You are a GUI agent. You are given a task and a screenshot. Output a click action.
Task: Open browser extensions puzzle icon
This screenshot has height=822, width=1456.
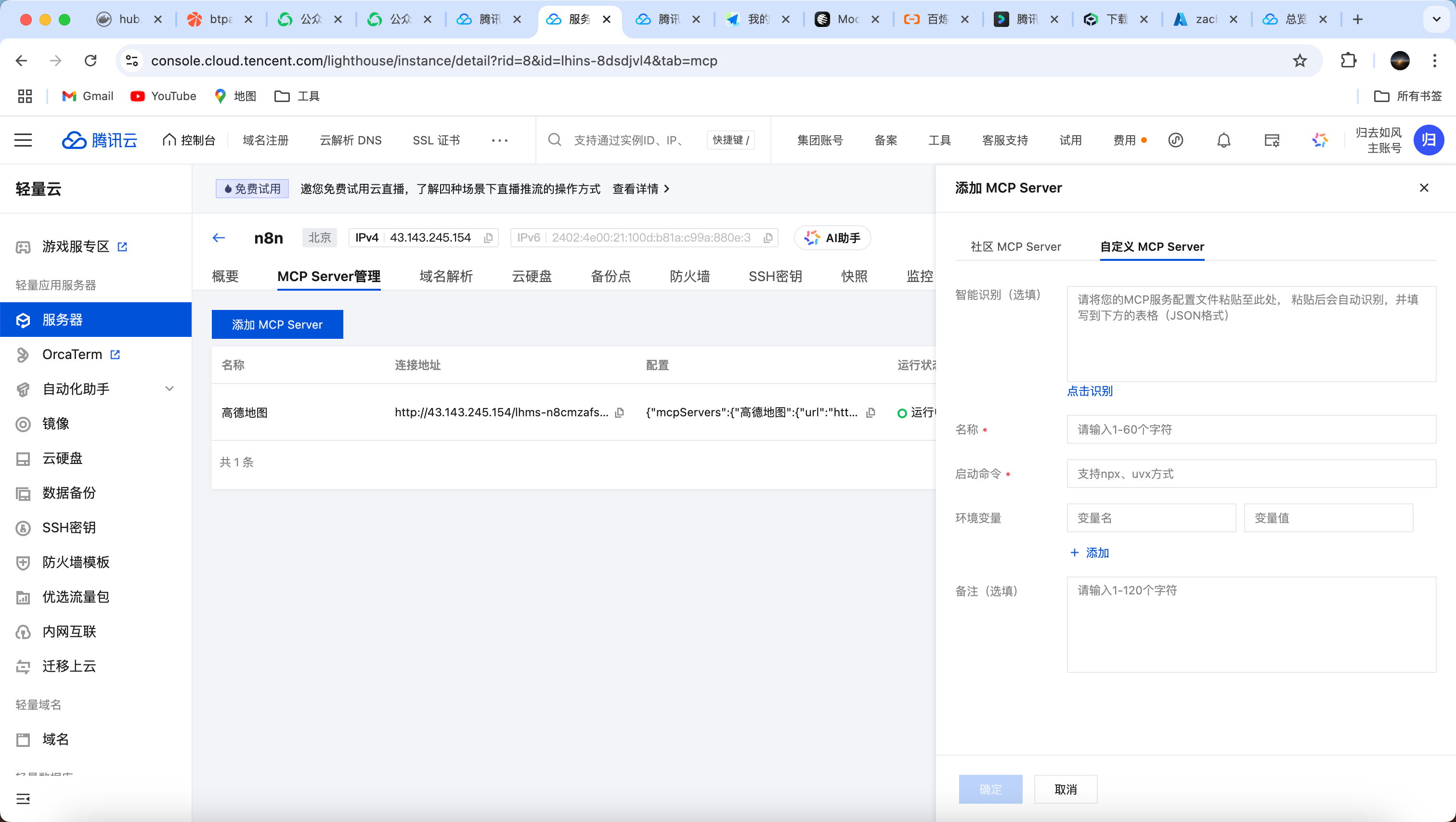(1349, 61)
